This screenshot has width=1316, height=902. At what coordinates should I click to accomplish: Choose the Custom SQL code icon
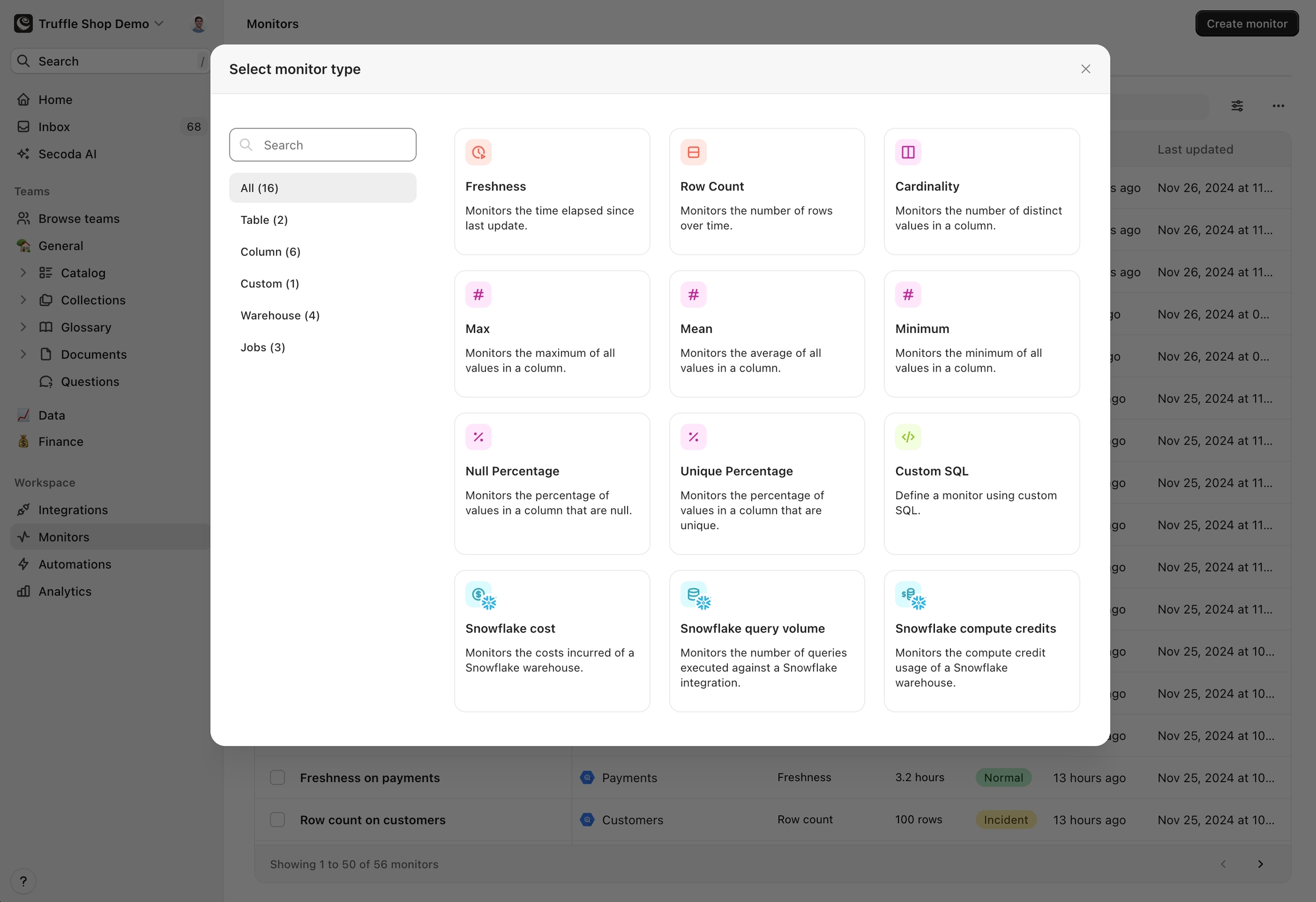pos(908,437)
